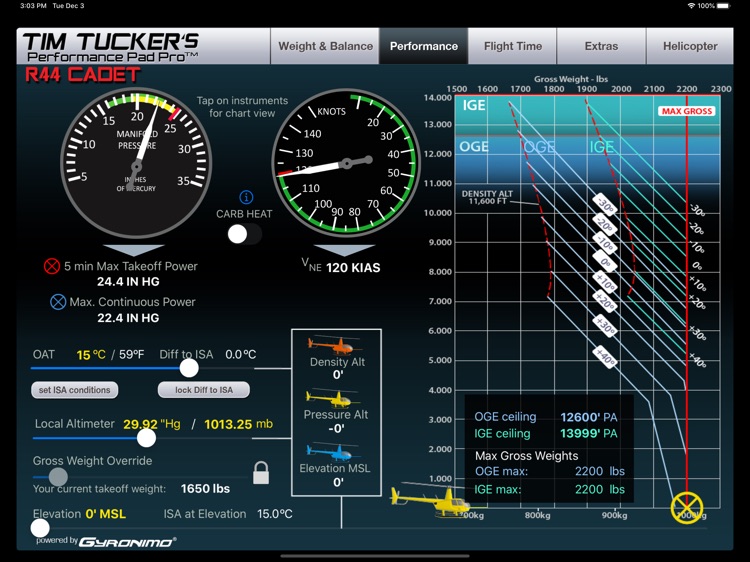750x562 pixels.
Task: Click the 22.4 IN HG continuous power value
Action: (x=128, y=318)
